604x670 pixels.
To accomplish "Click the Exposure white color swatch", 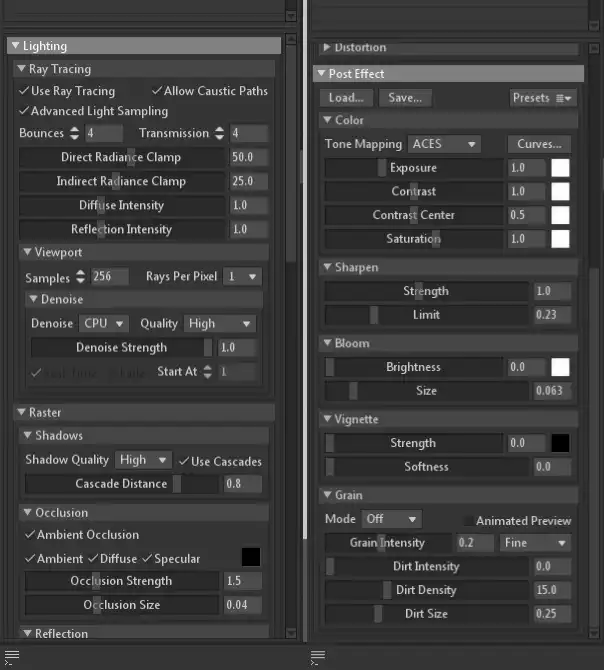I will click(x=560, y=168).
